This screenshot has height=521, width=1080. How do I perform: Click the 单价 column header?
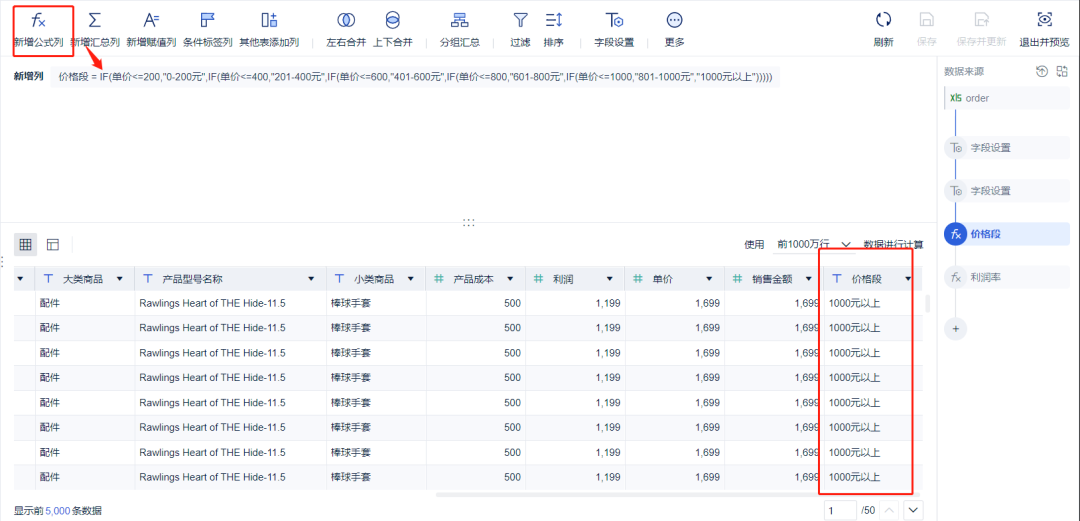point(674,278)
